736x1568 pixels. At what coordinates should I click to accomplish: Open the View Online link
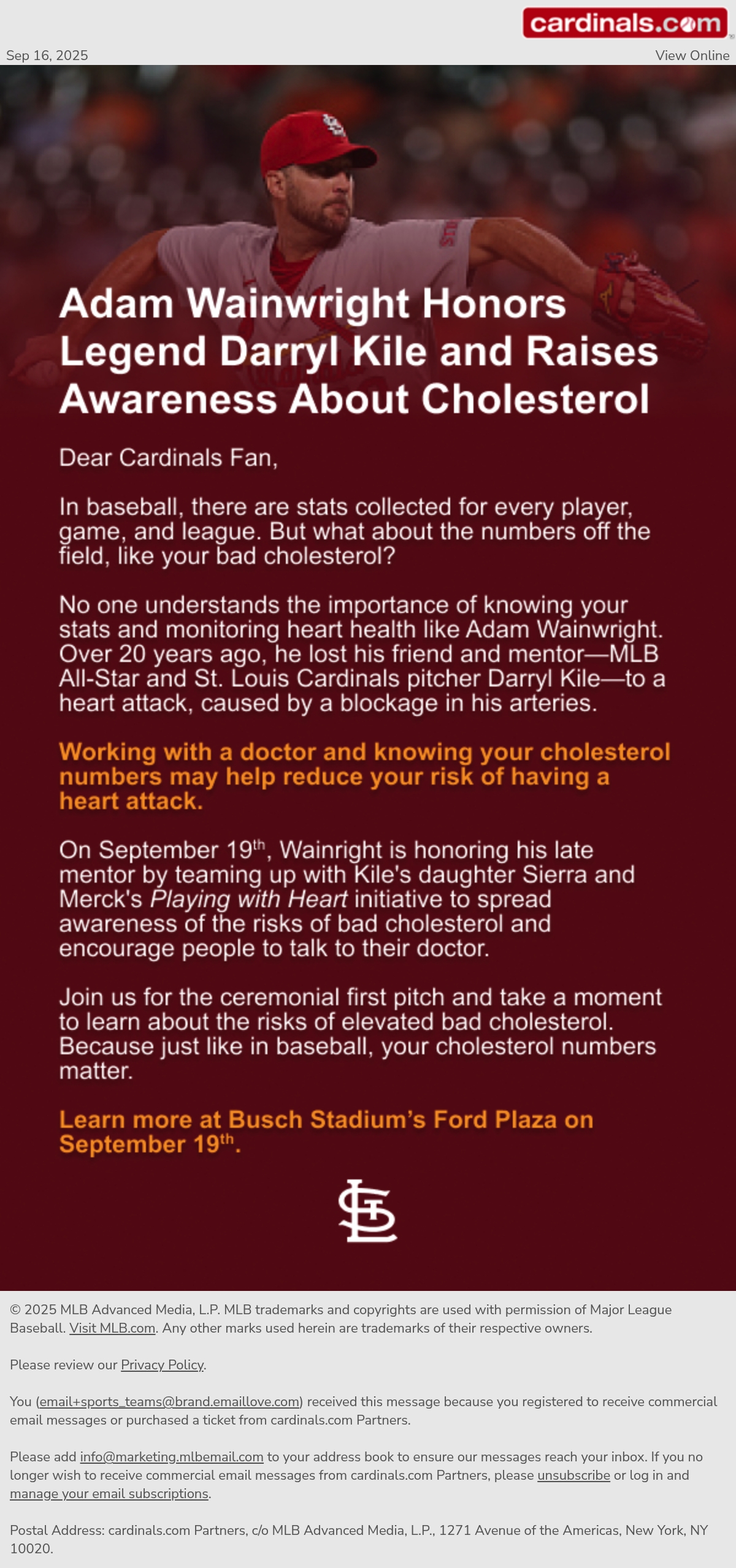(692, 55)
